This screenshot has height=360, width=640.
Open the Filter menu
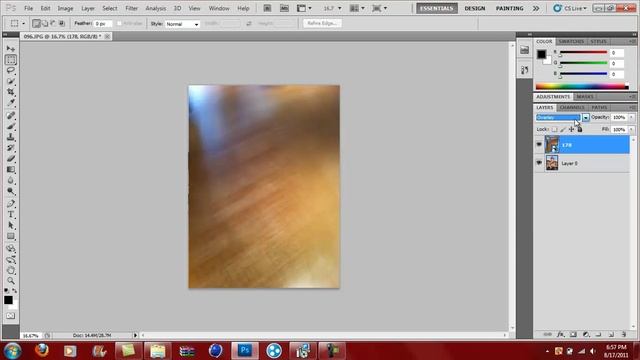pyautogui.click(x=131, y=8)
